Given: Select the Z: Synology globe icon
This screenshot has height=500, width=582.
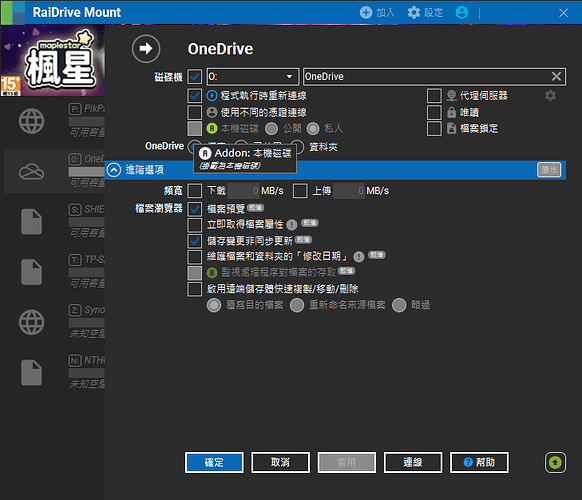Looking at the screenshot, I should [x=32, y=322].
